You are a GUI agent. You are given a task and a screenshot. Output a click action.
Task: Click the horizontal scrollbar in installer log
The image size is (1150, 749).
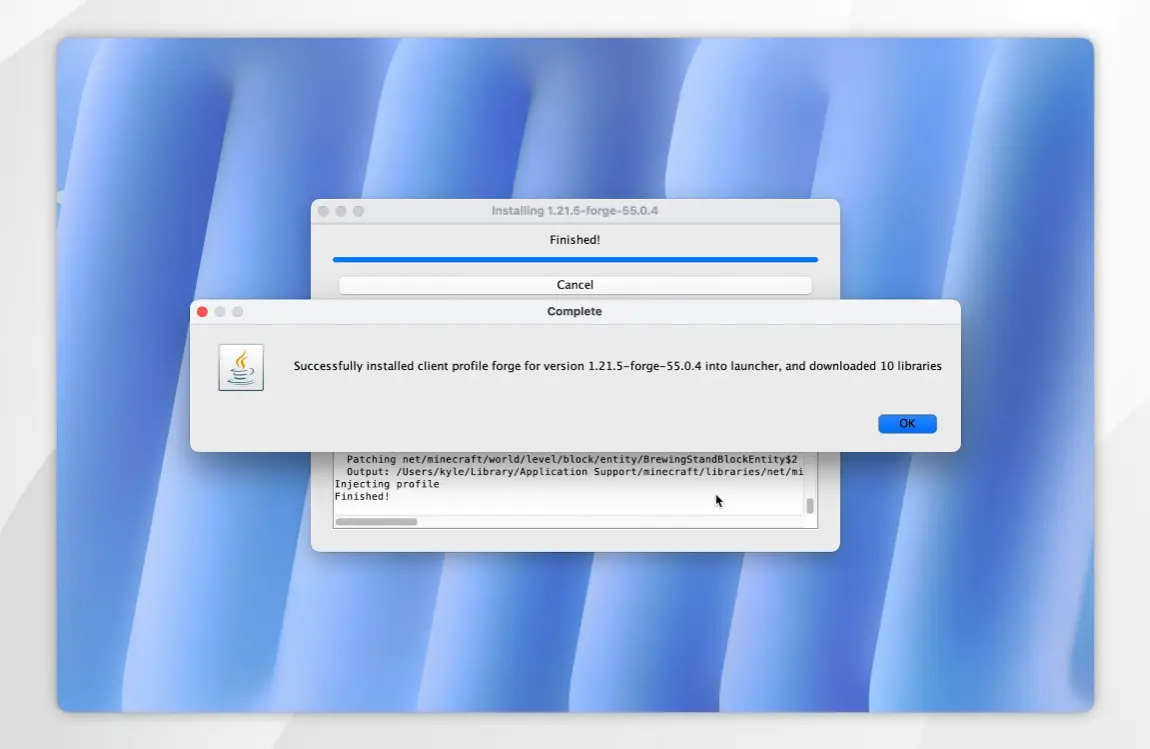click(x=376, y=522)
